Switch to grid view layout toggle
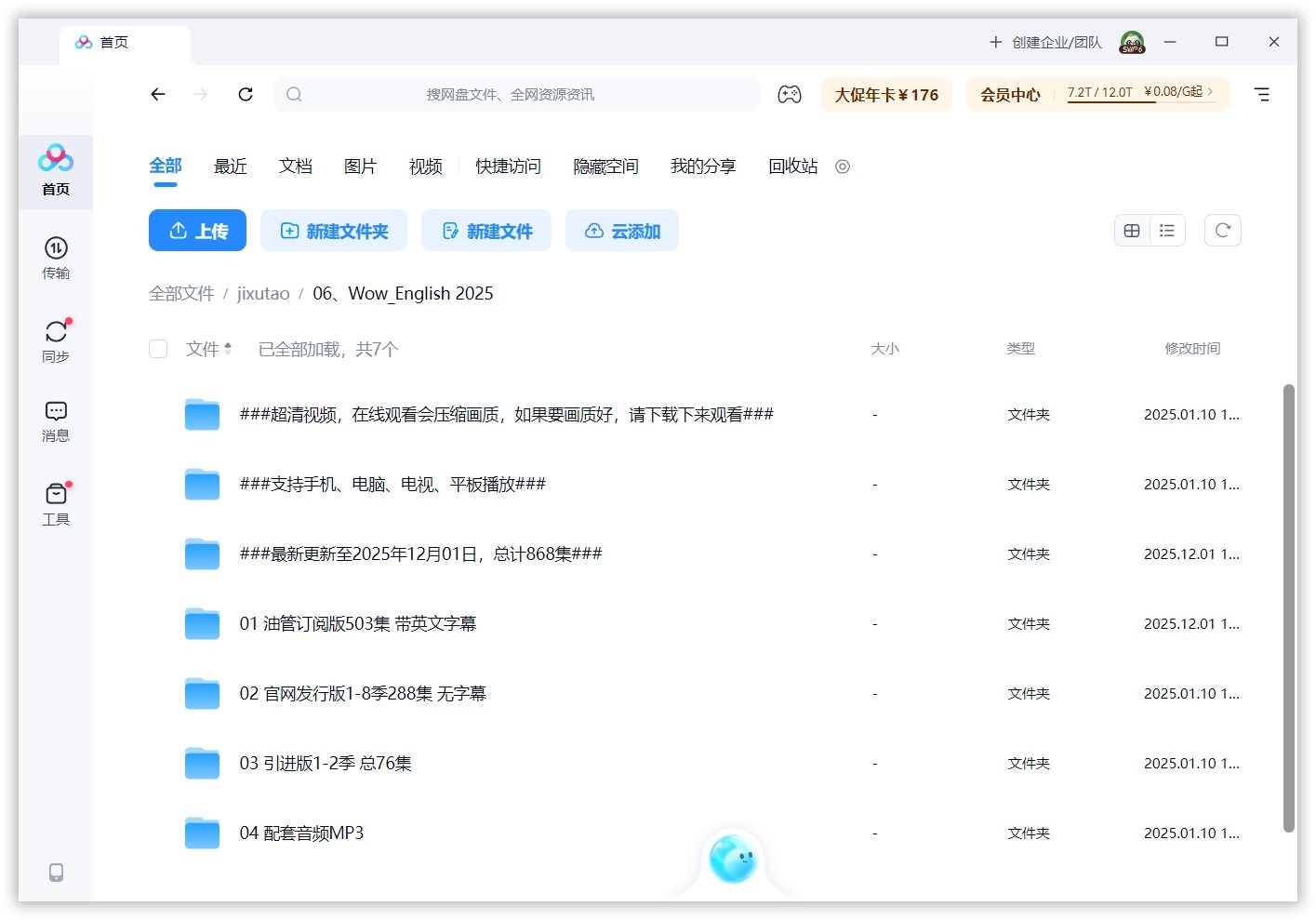 [x=1132, y=230]
